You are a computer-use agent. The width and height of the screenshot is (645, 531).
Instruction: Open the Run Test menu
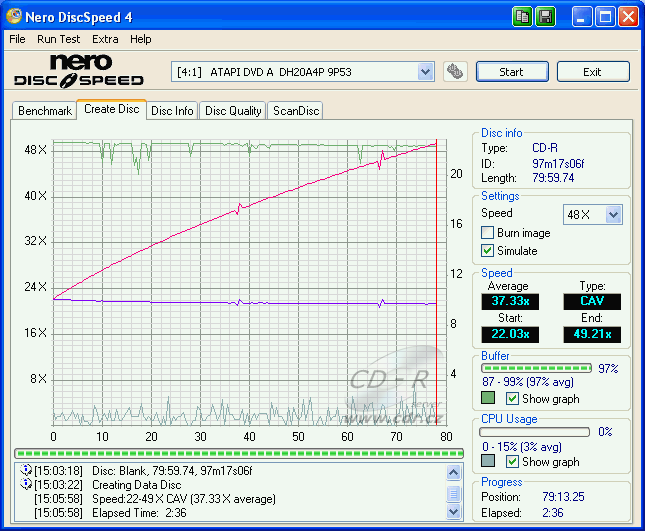58,39
